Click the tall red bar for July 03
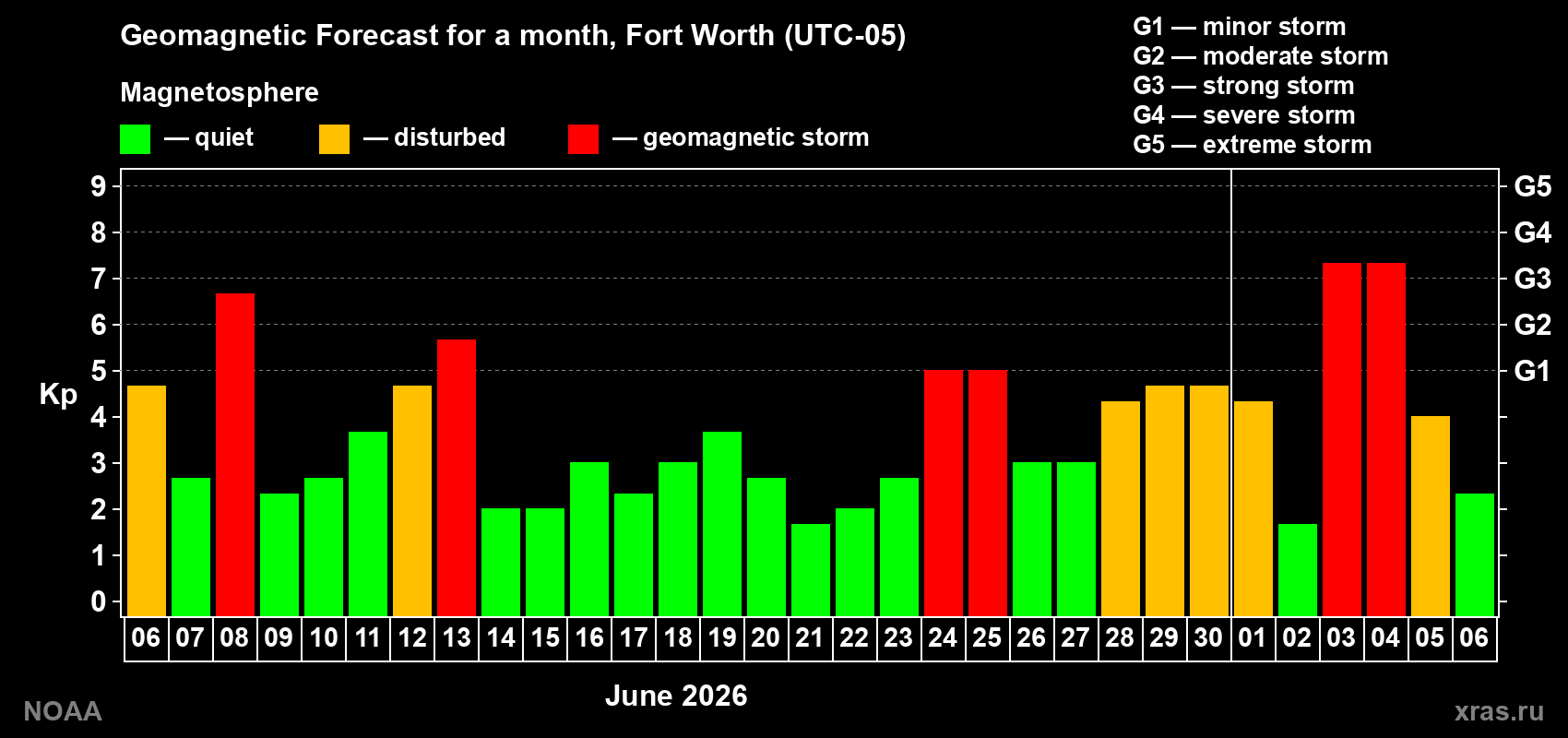The width and height of the screenshot is (1568, 738). pyautogui.click(x=1342, y=439)
